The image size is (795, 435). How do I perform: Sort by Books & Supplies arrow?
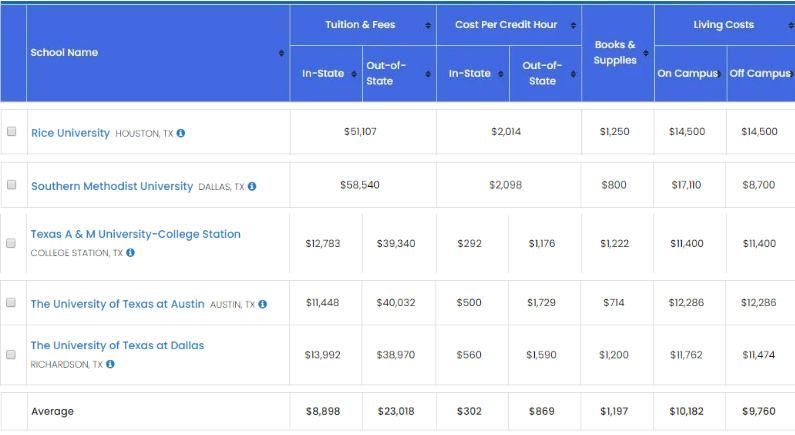(646, 53)
